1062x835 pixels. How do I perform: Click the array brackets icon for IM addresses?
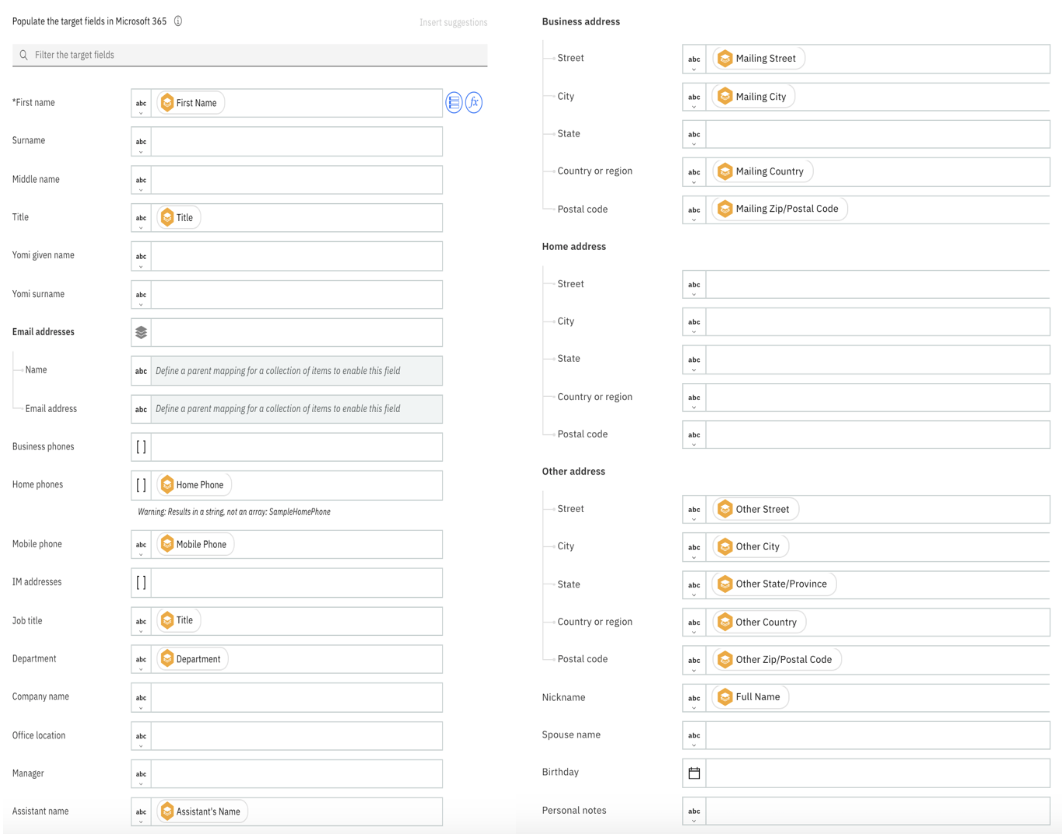(141, 582)
